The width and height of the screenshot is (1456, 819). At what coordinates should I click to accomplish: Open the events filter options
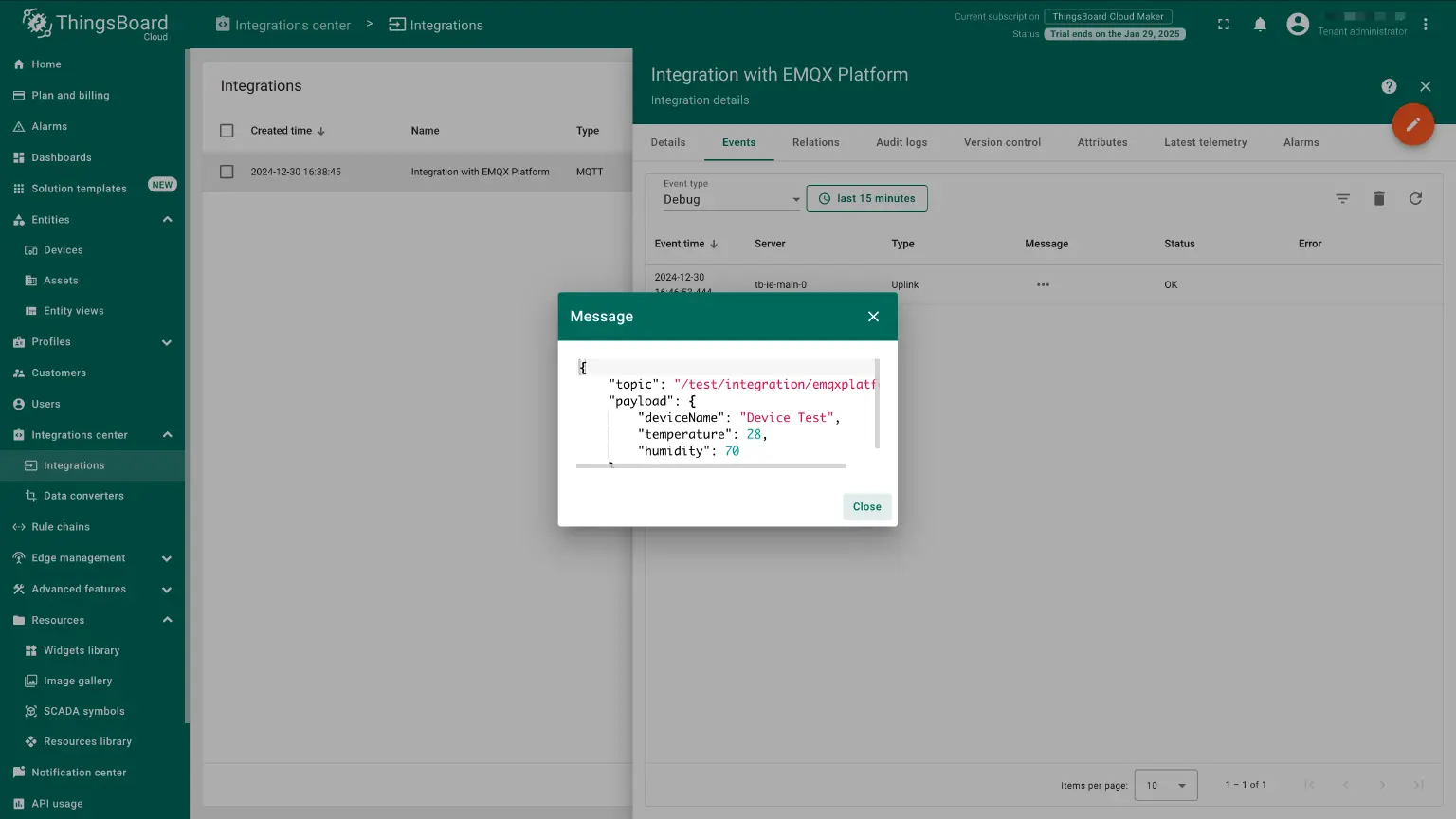point(1343,198)
